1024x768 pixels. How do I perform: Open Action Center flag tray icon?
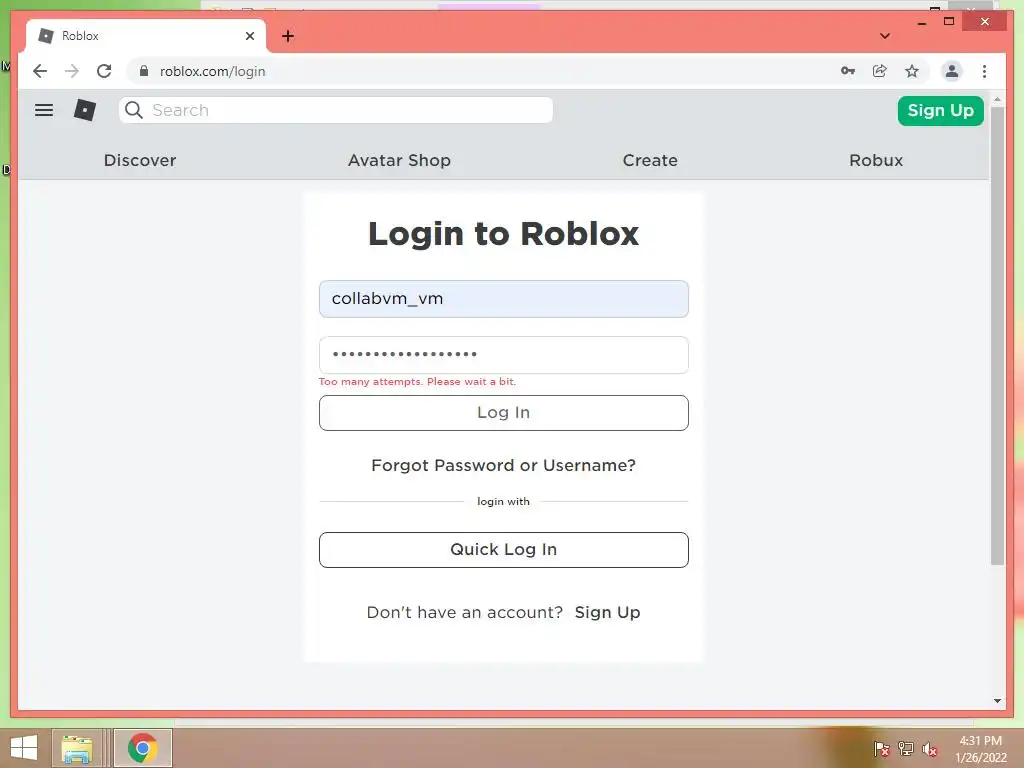882,749
